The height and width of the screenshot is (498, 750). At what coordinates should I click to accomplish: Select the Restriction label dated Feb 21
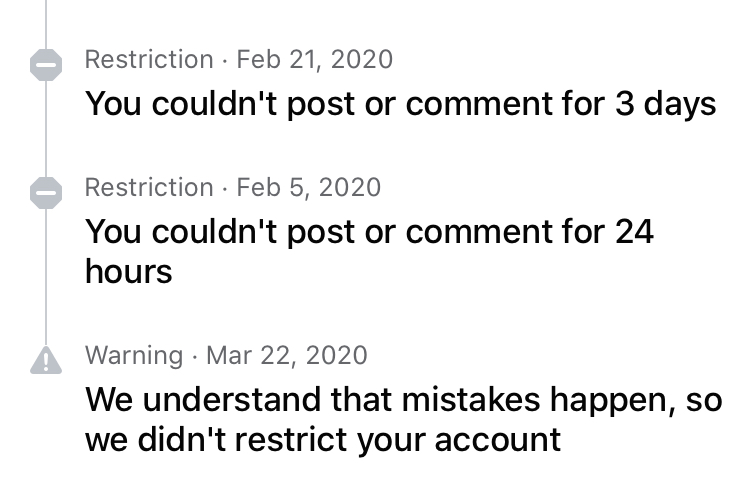pos(149,60)
